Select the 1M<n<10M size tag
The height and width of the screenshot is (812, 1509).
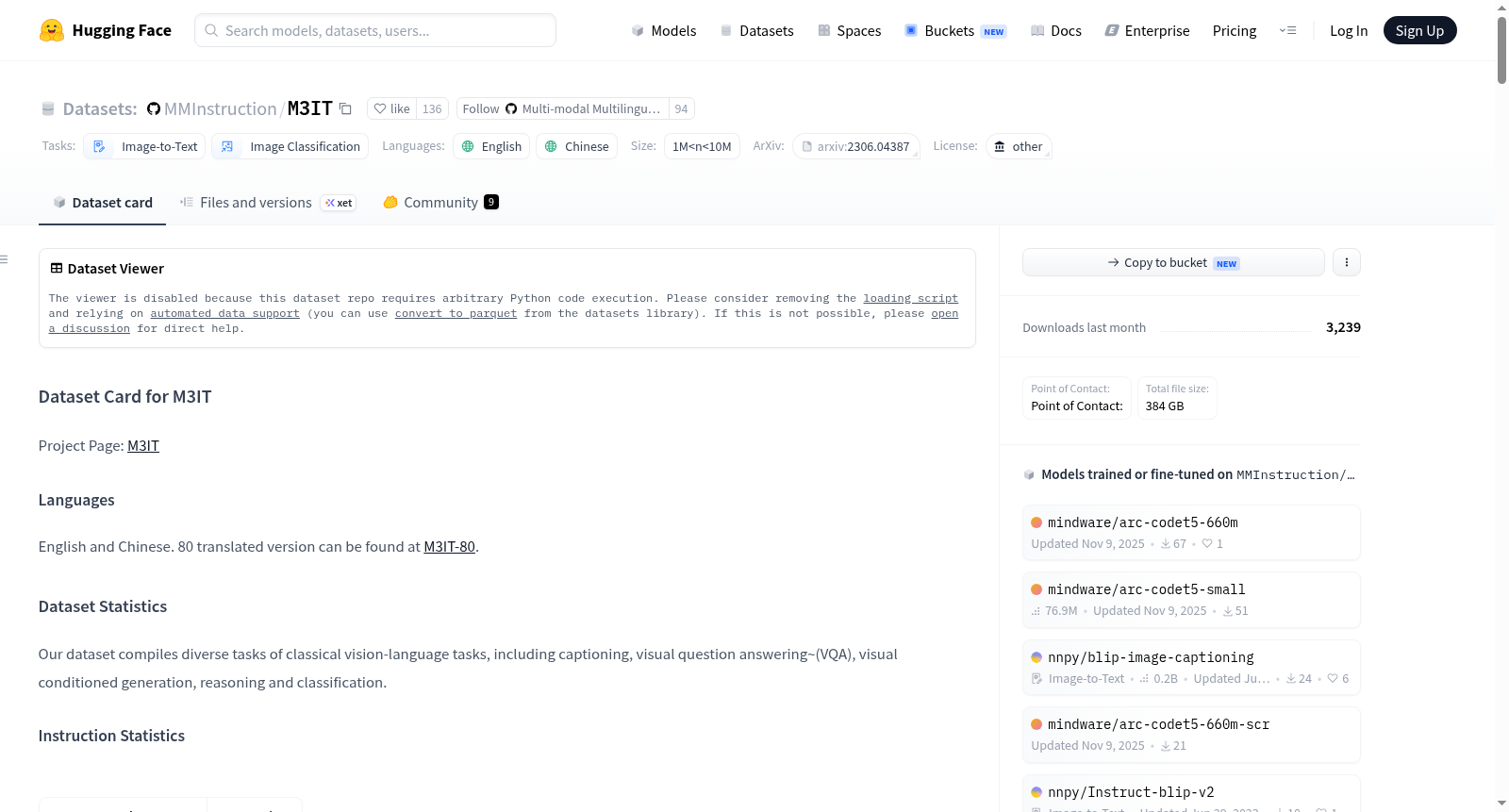[702, 146]
